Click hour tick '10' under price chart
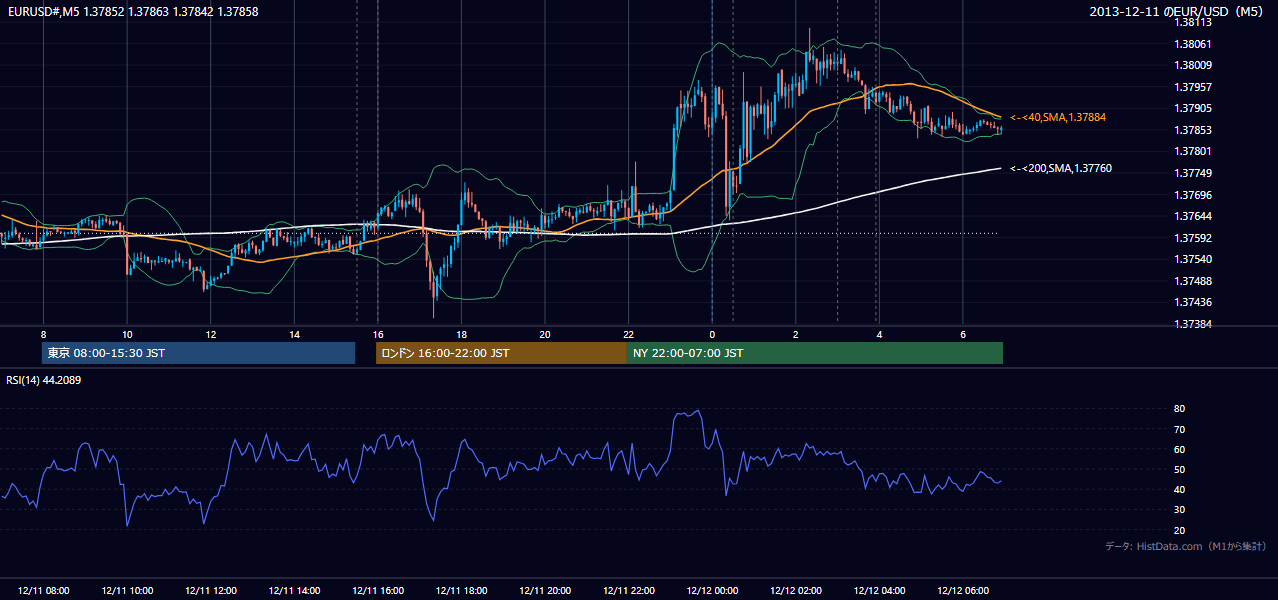1278x600 pixels. click(x=127, y=334)
